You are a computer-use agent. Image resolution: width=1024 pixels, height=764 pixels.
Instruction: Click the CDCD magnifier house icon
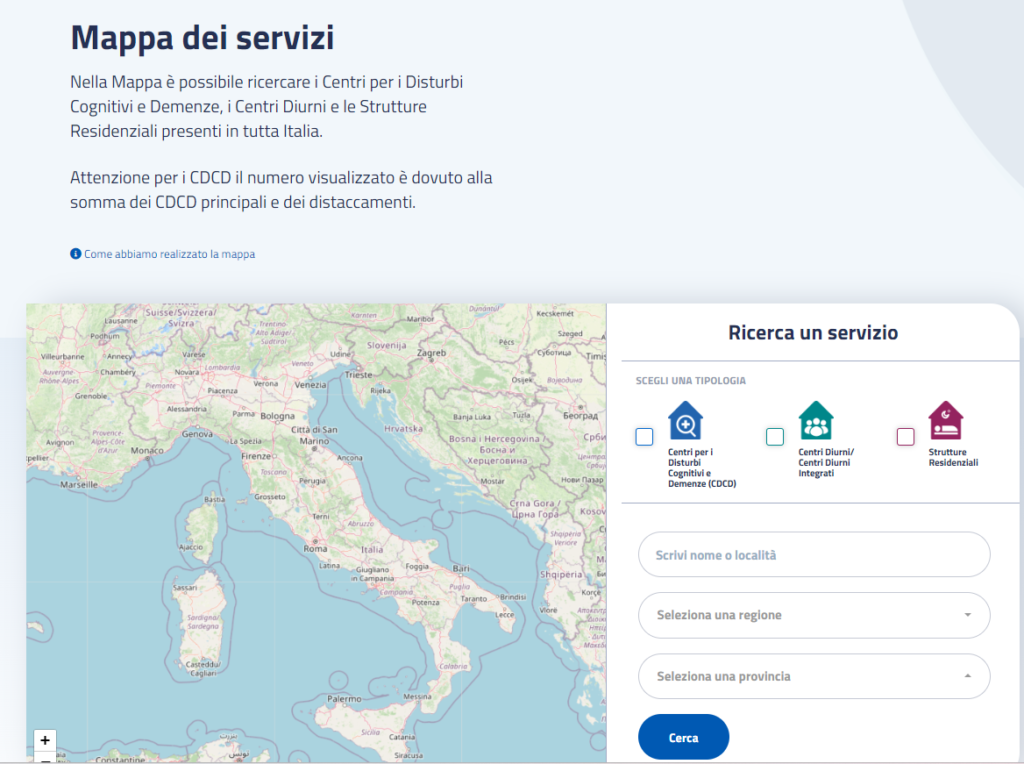click(685, 421)
